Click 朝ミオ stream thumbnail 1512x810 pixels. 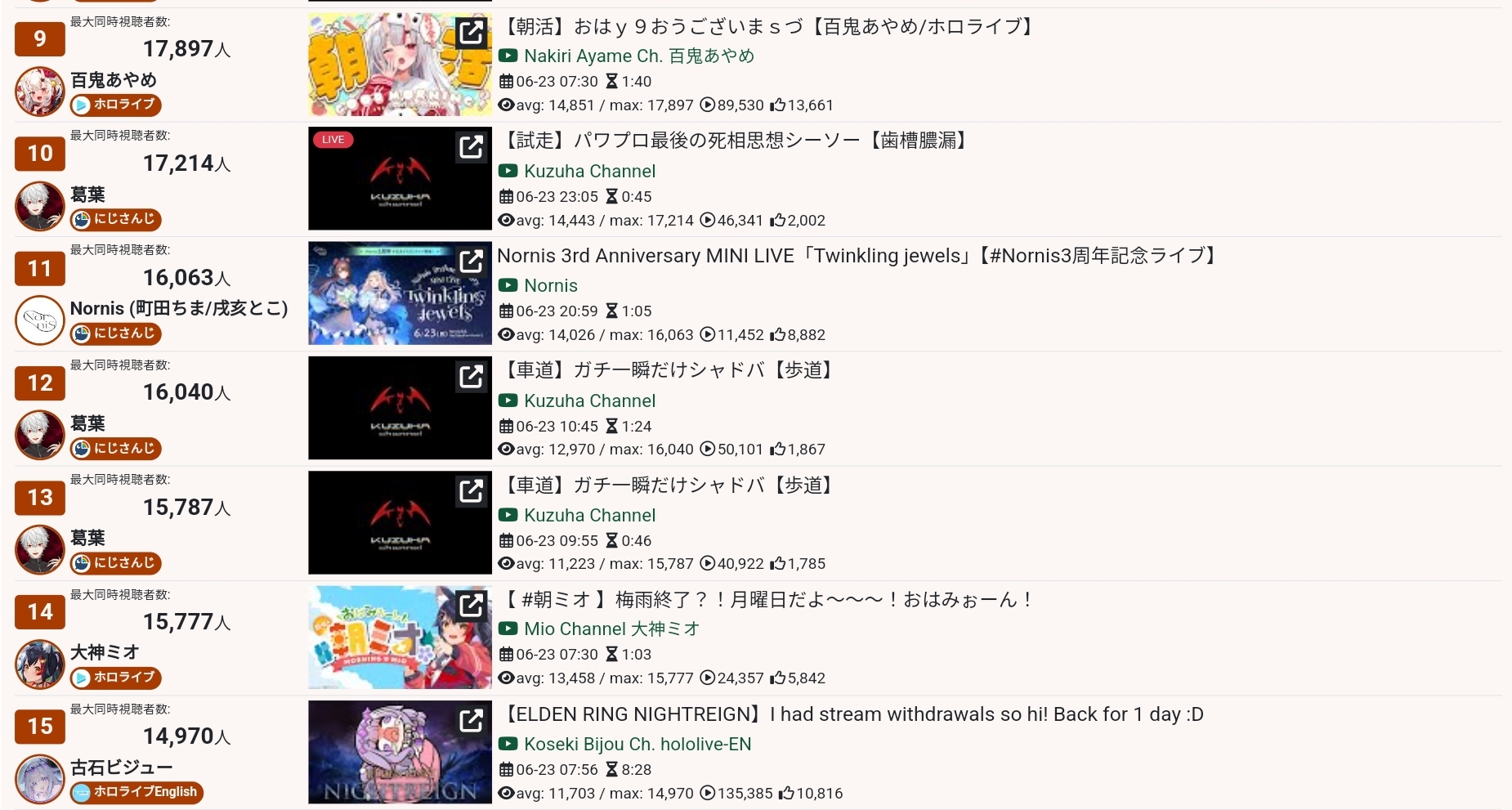(400, 638)
